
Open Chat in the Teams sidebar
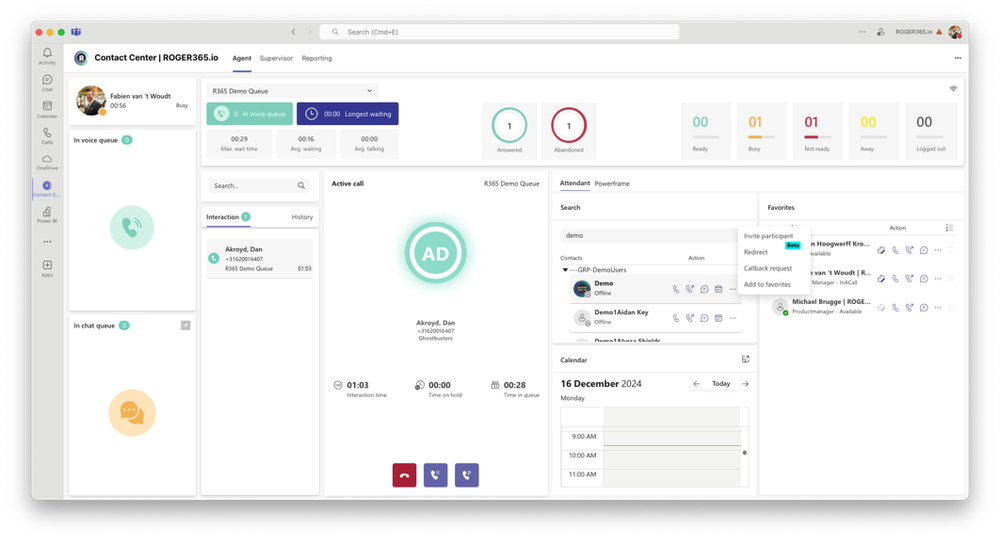pyautogui.click(x=47, y=82)
